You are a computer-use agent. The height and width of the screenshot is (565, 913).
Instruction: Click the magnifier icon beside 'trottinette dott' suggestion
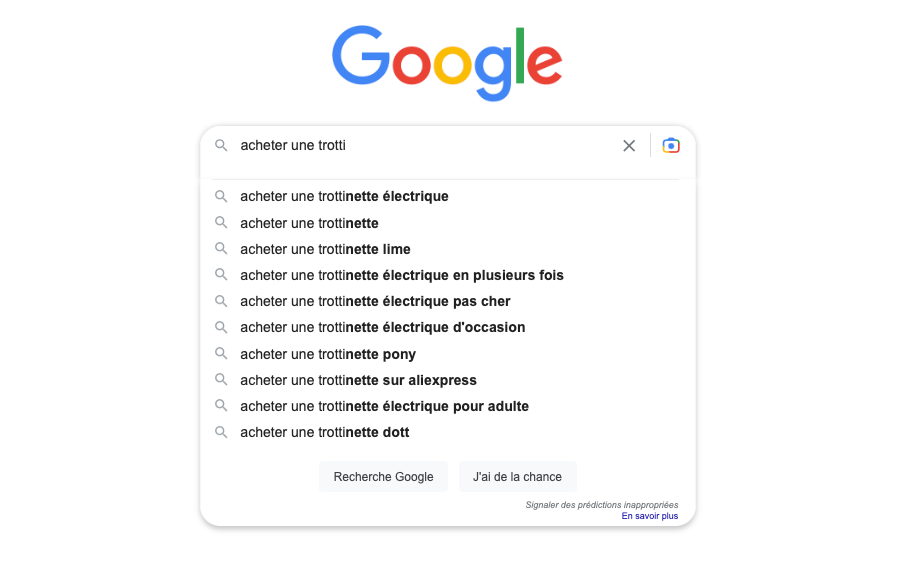221,432
